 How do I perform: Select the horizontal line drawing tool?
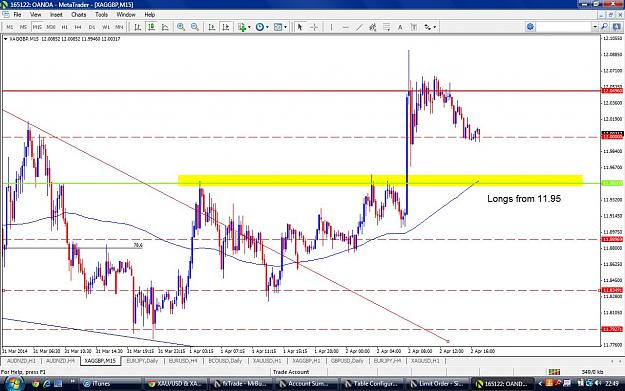(x=345, y=27)
